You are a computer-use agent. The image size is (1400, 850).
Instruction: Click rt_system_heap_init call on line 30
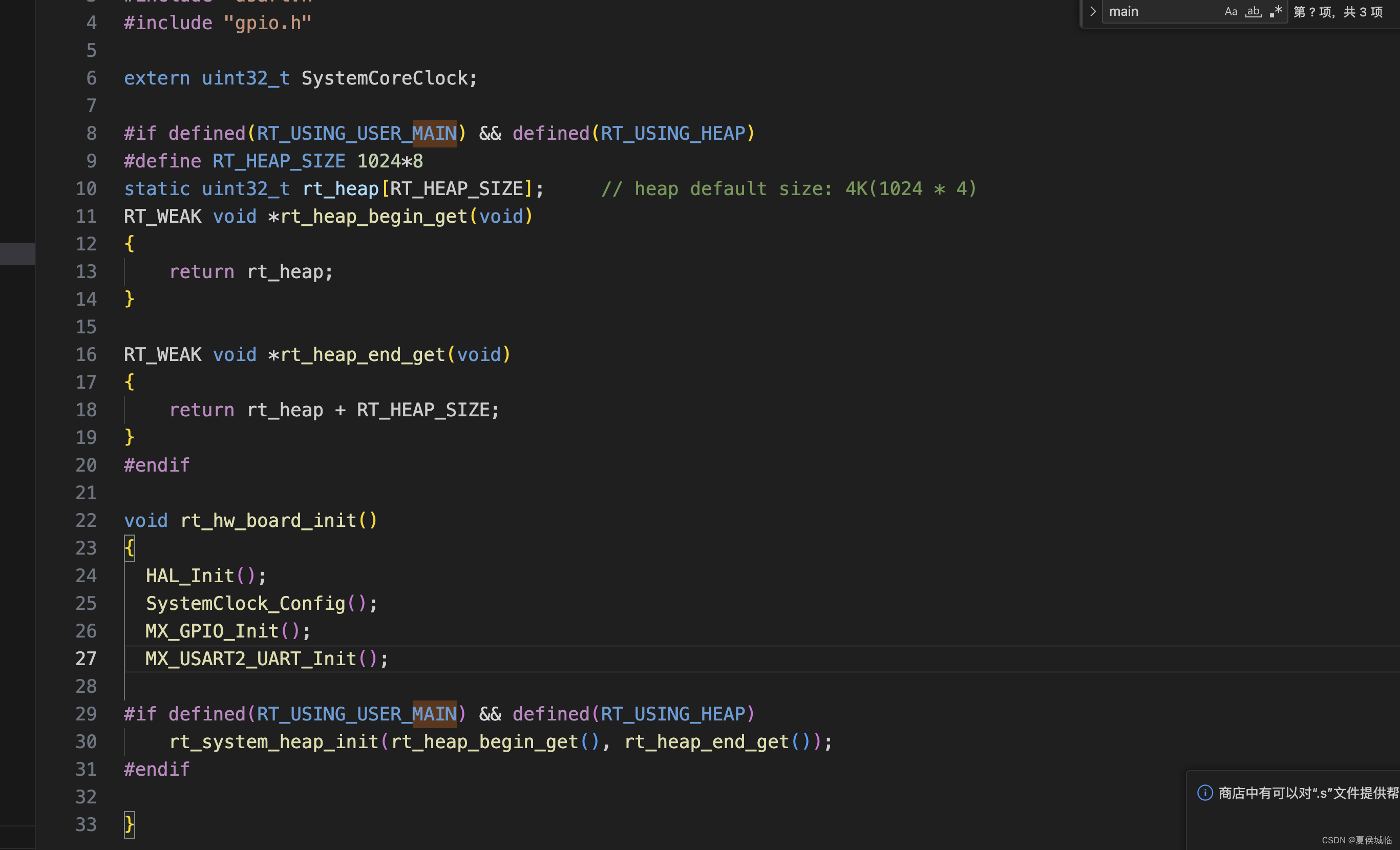click(x=274, y=741)
